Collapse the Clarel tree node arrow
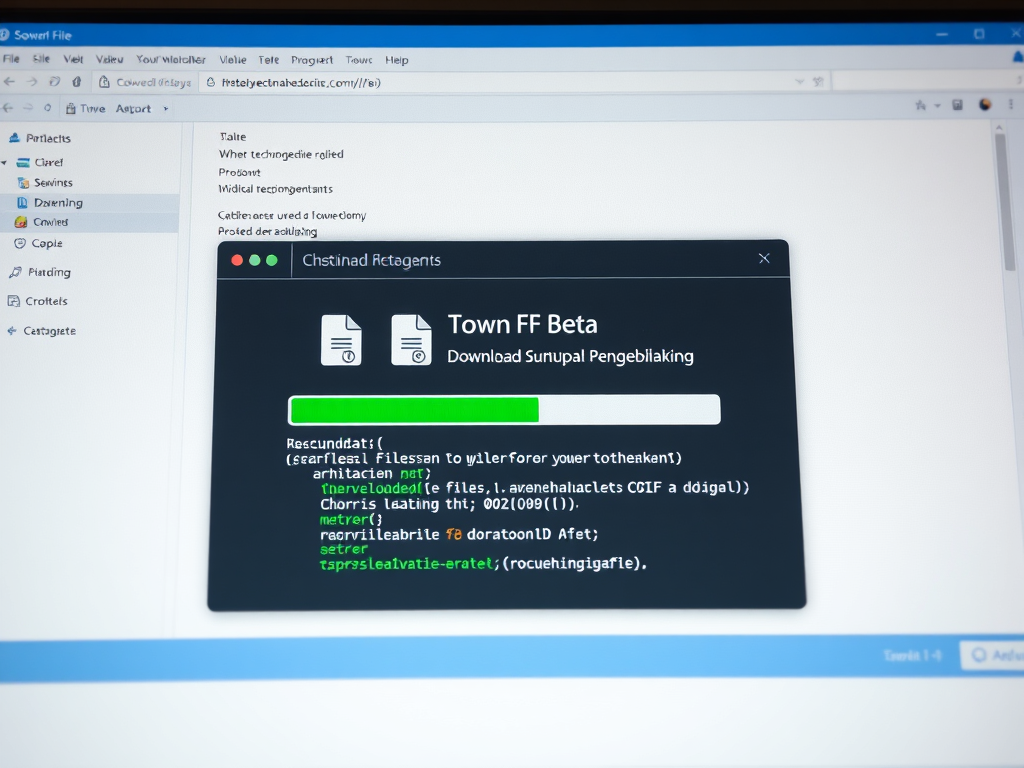This screenshot has width=1024, height=768. [5, 162]
